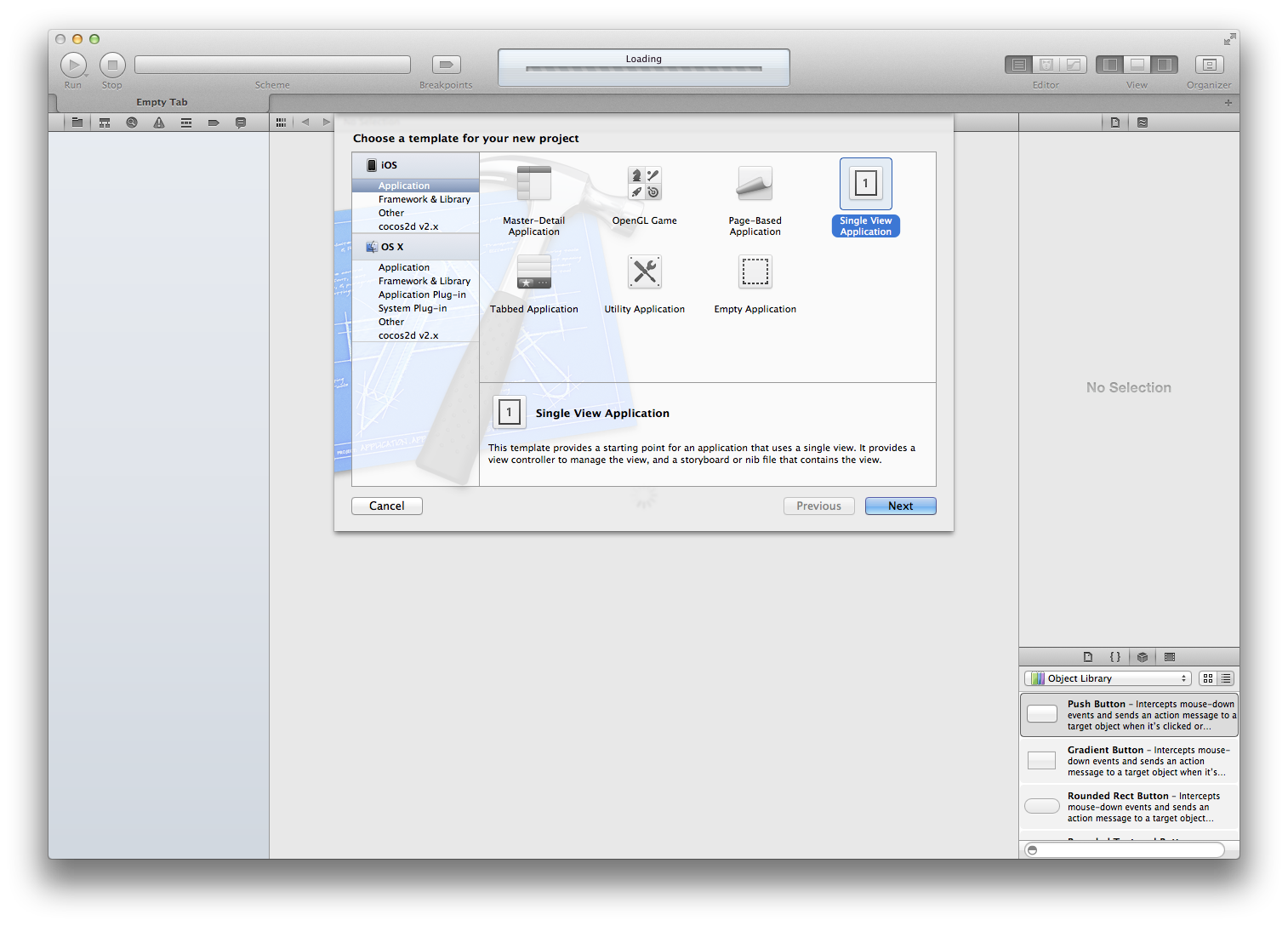Show the Symbol navigator icon
The height and width of the screenshot is (926, 1288).
point(105,123)
